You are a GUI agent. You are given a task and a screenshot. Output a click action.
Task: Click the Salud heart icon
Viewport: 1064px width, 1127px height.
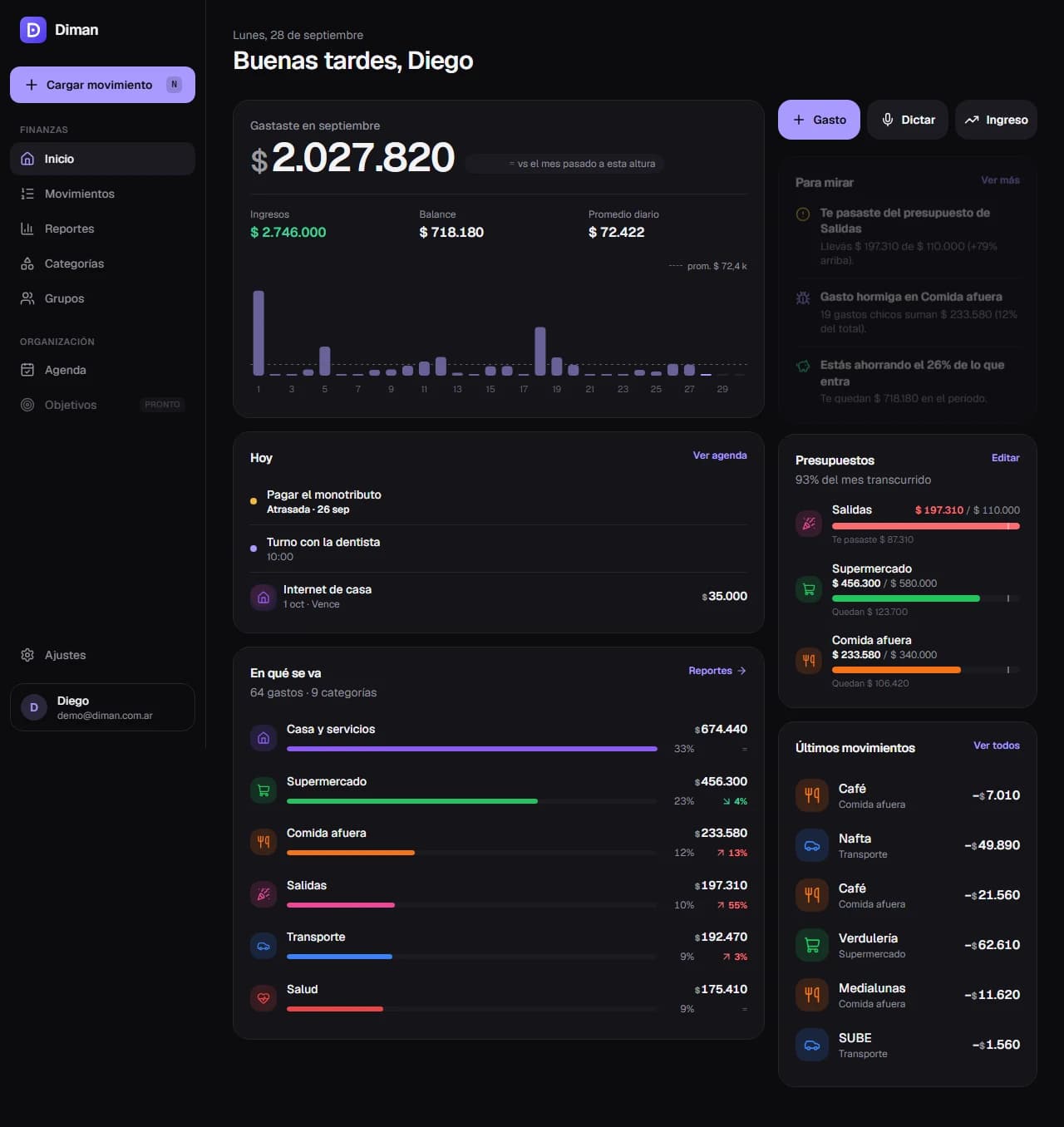(x=264, y=998)
